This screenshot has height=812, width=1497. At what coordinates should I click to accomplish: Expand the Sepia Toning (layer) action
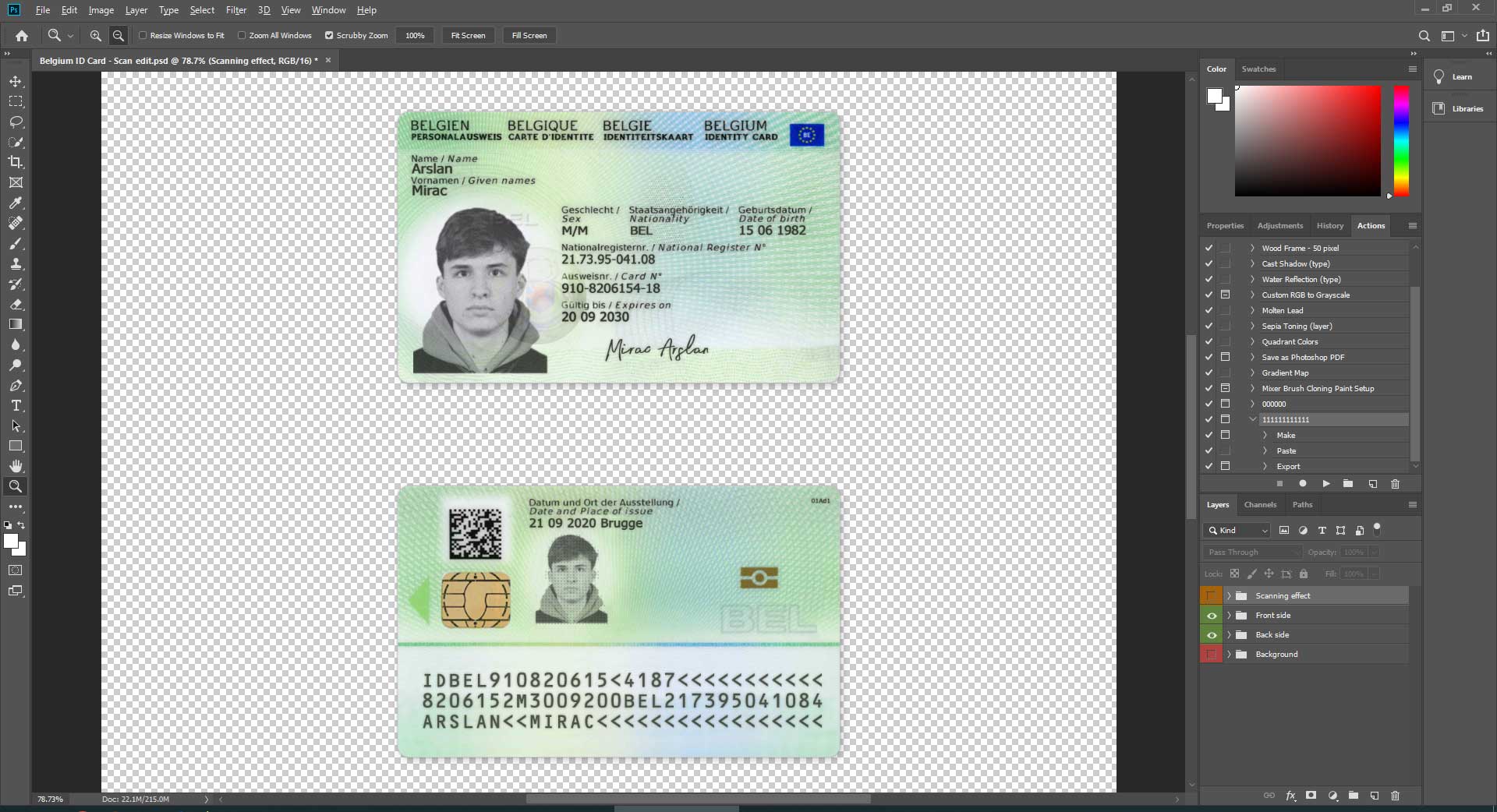[1252, 326]
